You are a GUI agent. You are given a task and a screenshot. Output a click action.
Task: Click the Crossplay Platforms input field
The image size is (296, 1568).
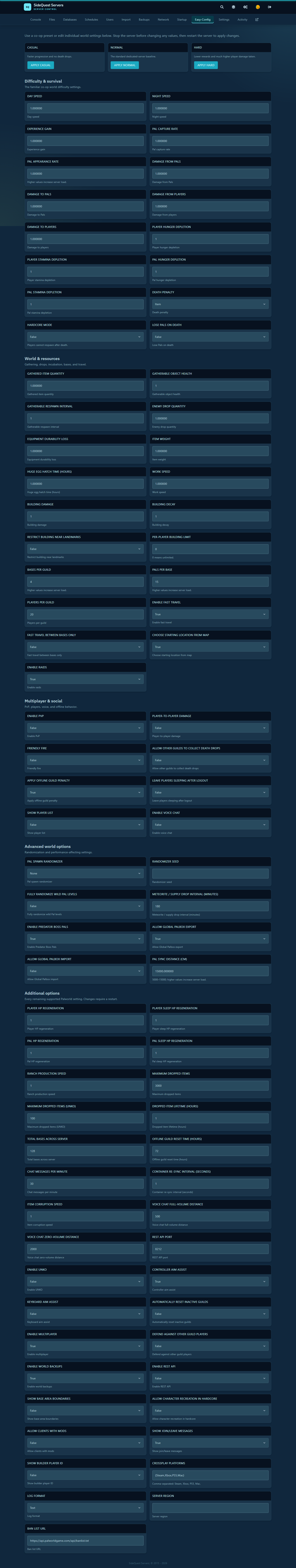(210, 1476)
